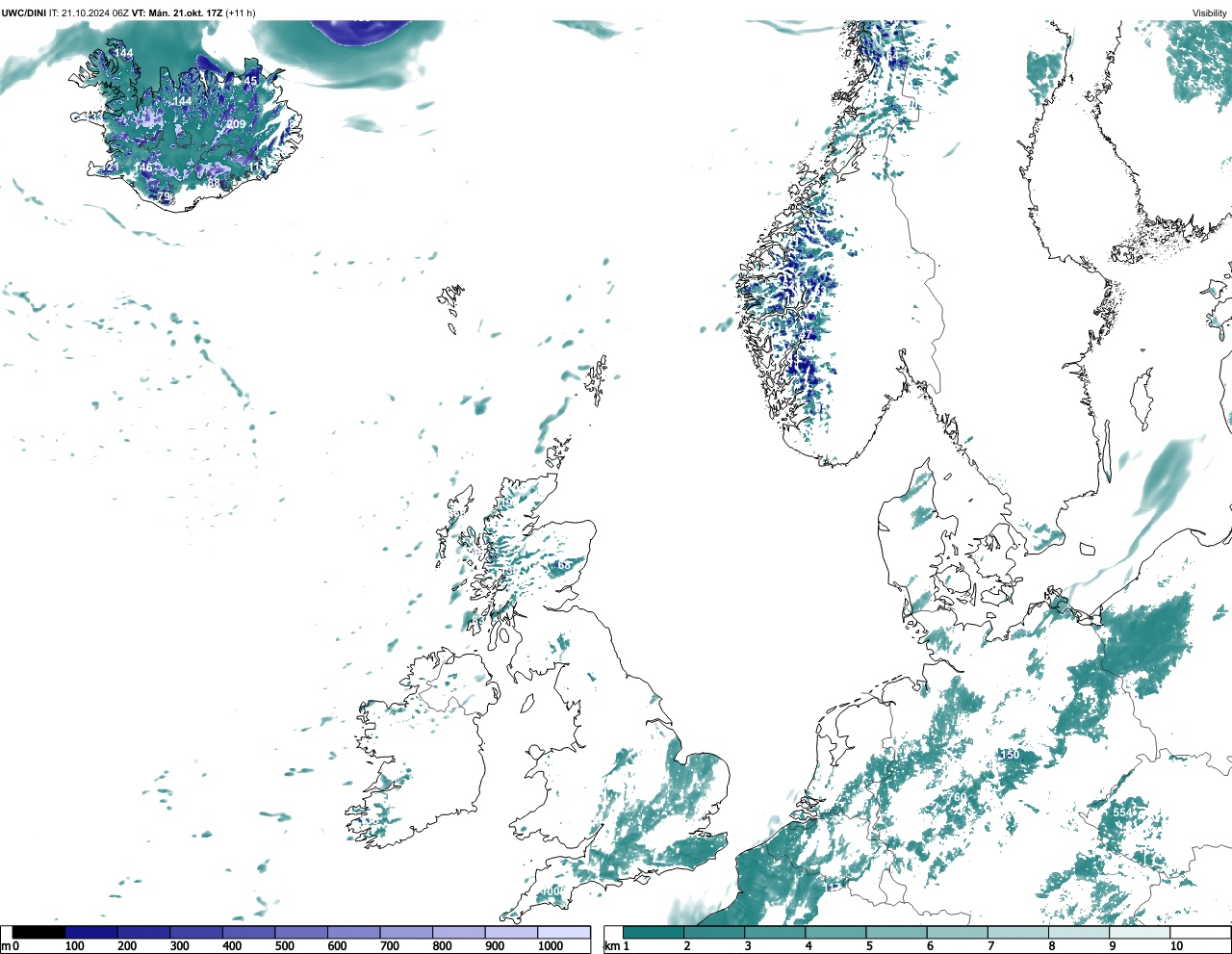This screenshot has width=1232, height=954.
Task: Click the dark teal 1–2 km legend swatch
Action: coord(654,932)
